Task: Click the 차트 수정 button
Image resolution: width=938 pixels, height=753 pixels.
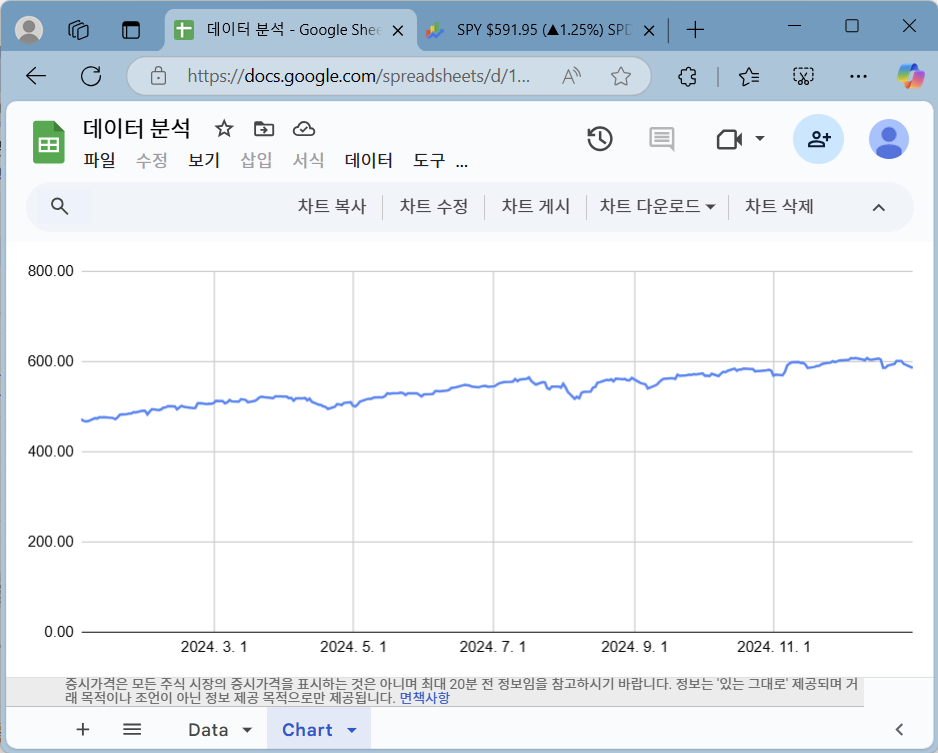Action: pos(434,207)
